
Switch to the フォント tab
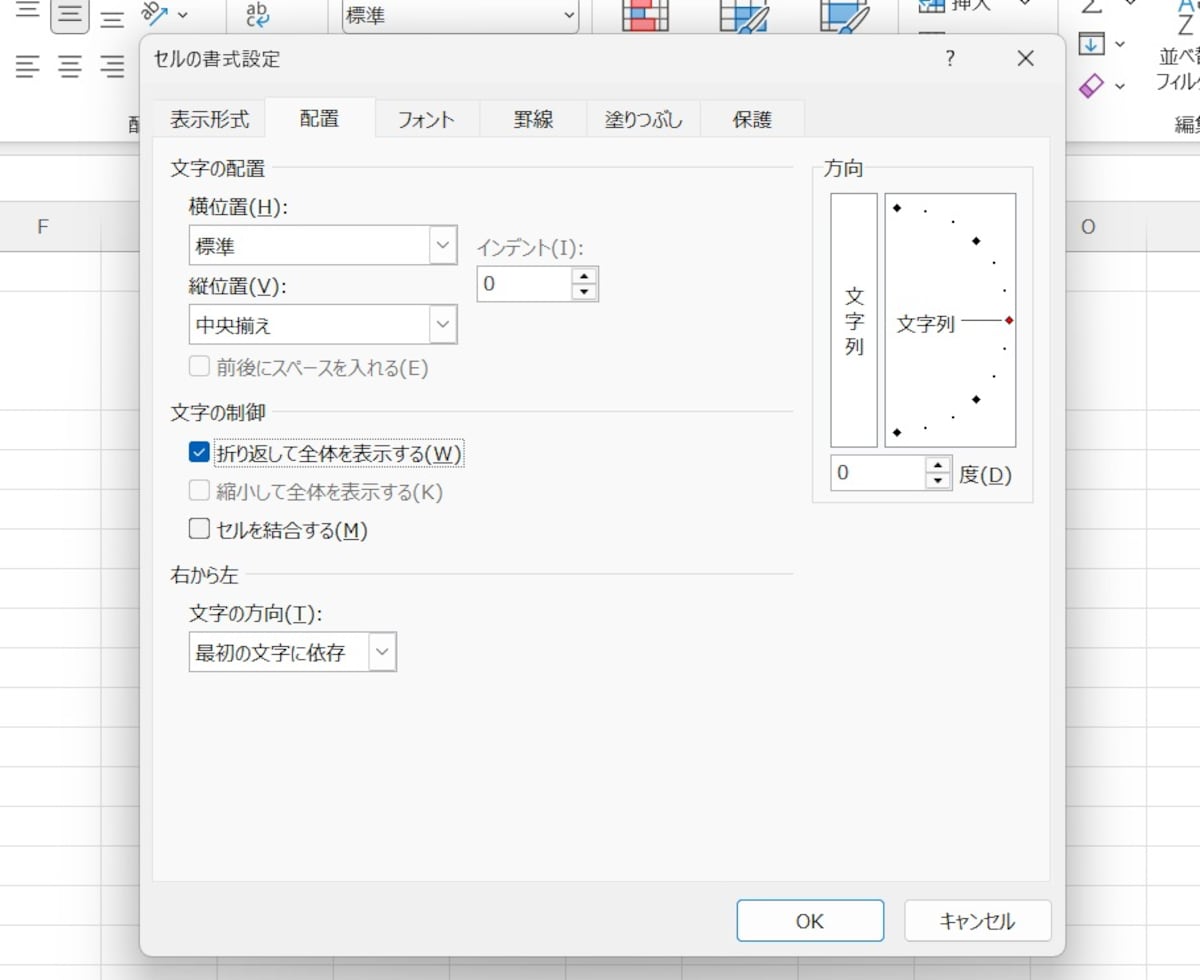coord(425,118)
